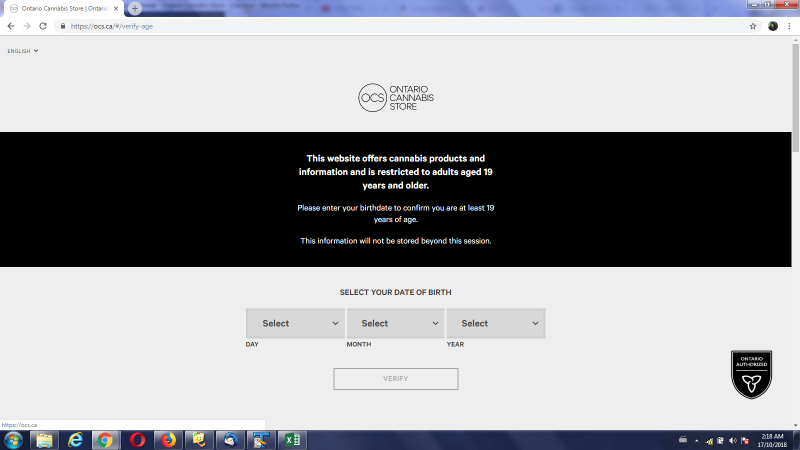Screen dimensions: 800x450
Task: Close the Ontario Cannabis Store tab
Action: 116,8
